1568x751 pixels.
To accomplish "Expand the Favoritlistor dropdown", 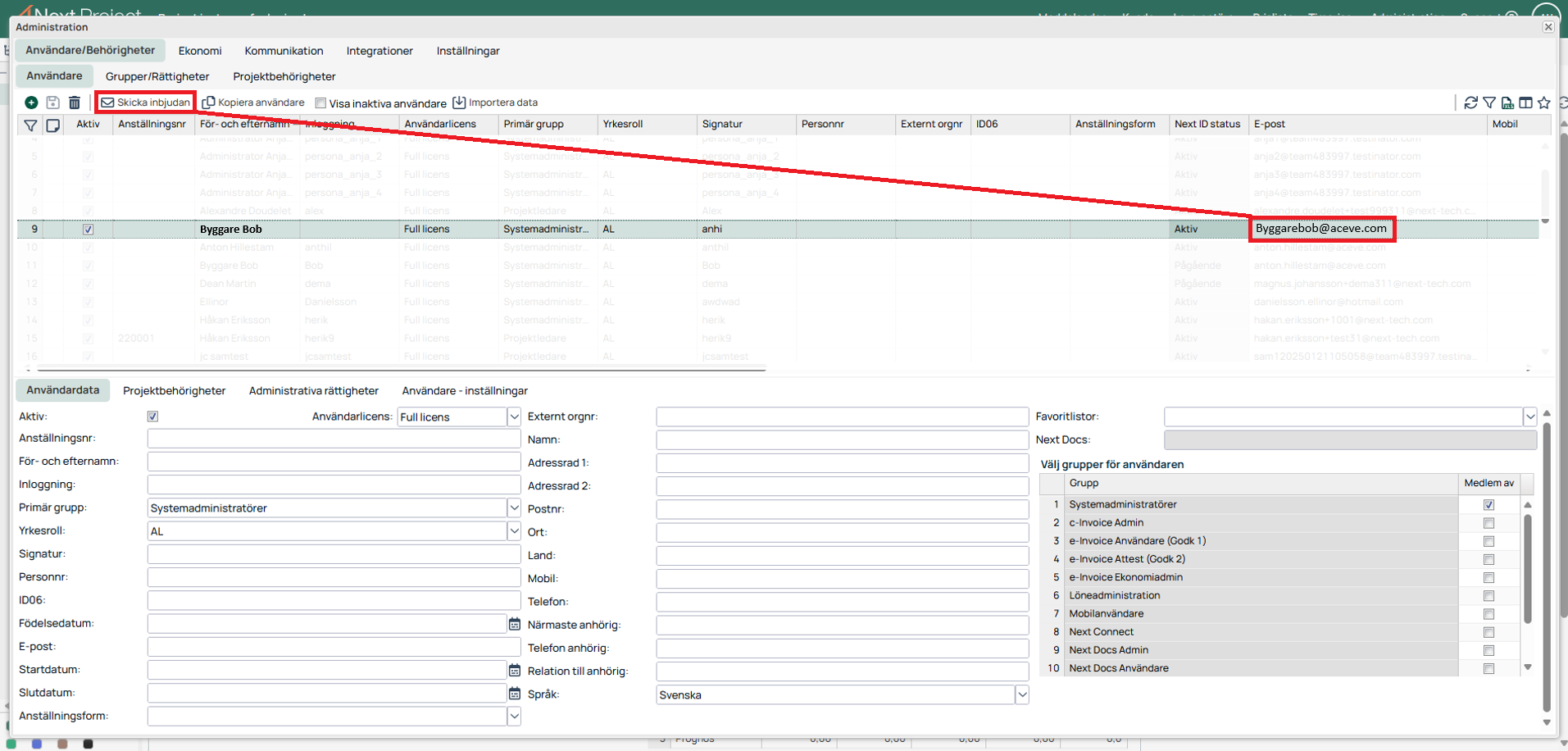I will (x=1529, y=417).
